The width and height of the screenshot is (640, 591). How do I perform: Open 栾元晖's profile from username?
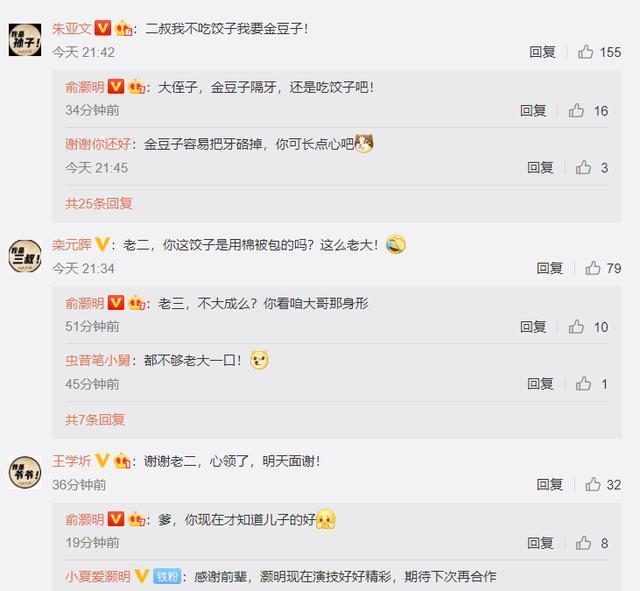tap(71, 244)
